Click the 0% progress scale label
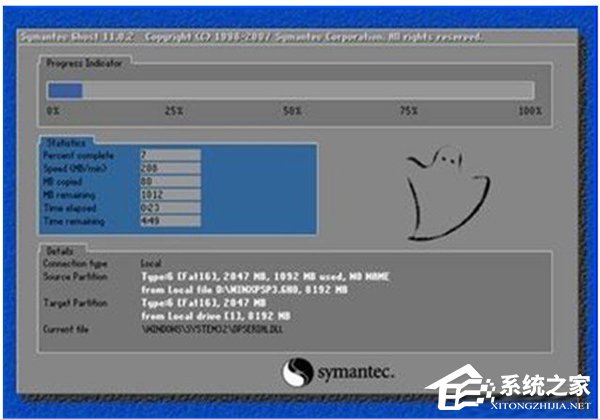 pos(53,111)
